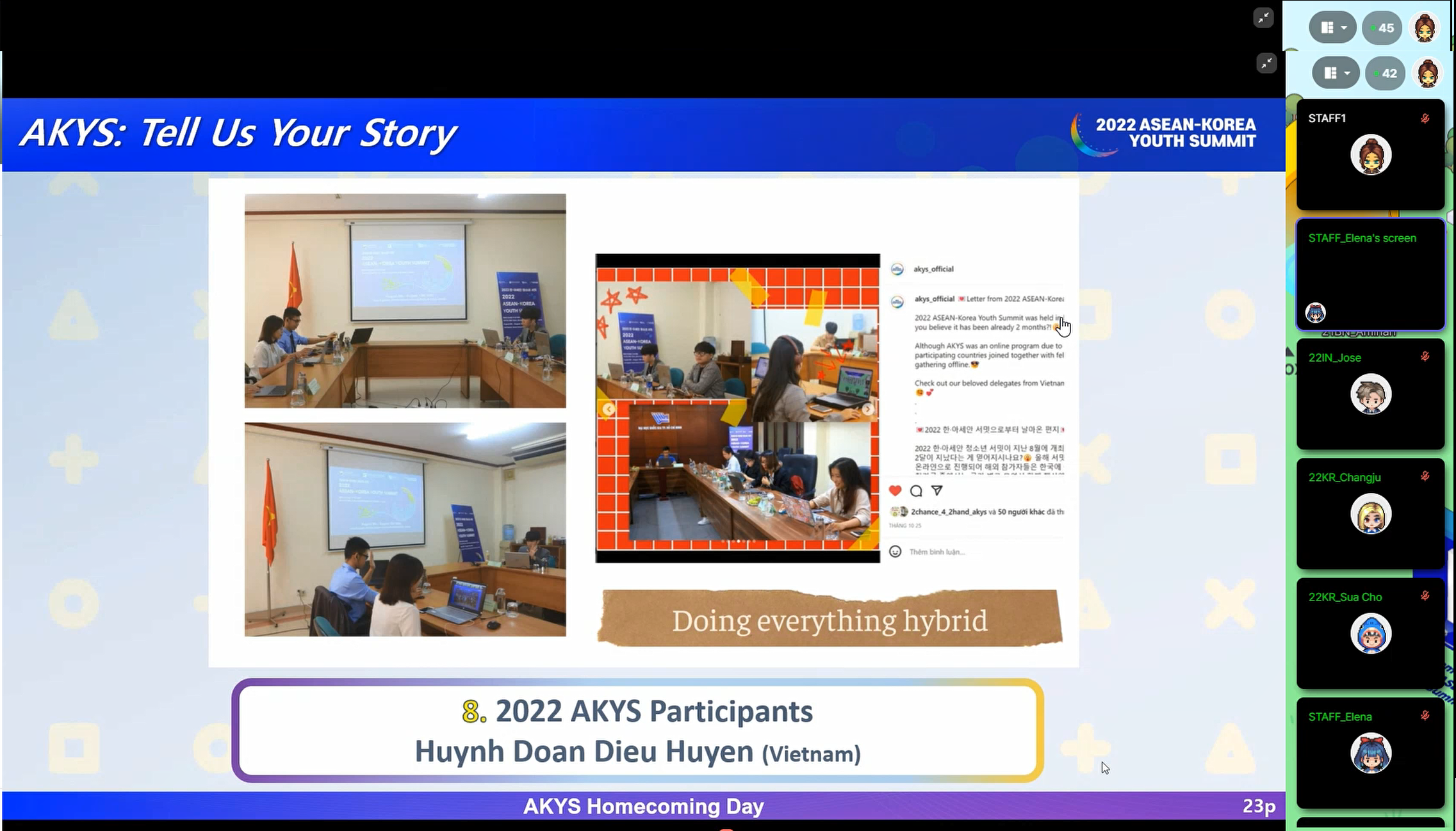
Task: Open the participant list showing 42 online
Action: click(1385, 73)
